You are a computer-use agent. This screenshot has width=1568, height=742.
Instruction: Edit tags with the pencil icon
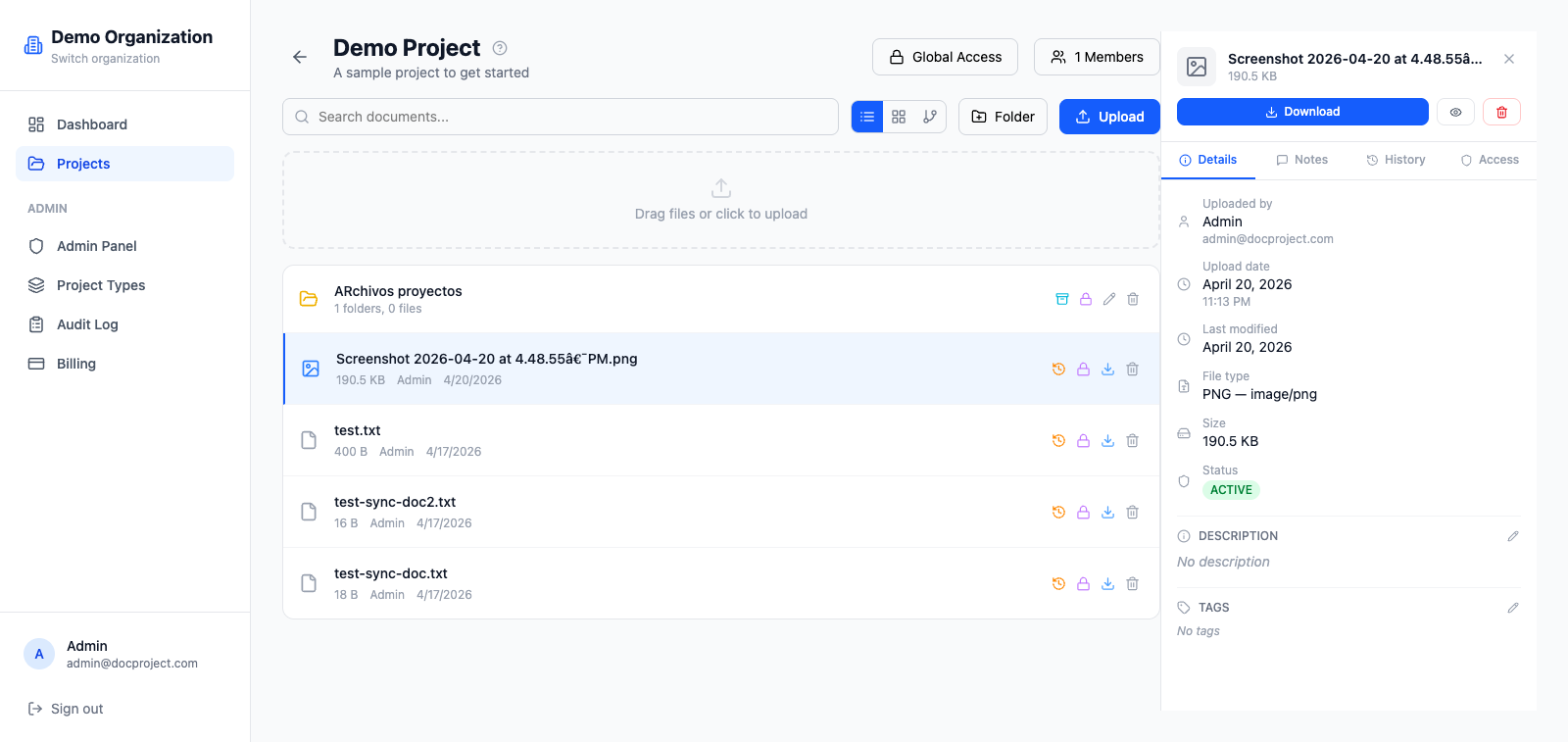[x=1513, y=608]
